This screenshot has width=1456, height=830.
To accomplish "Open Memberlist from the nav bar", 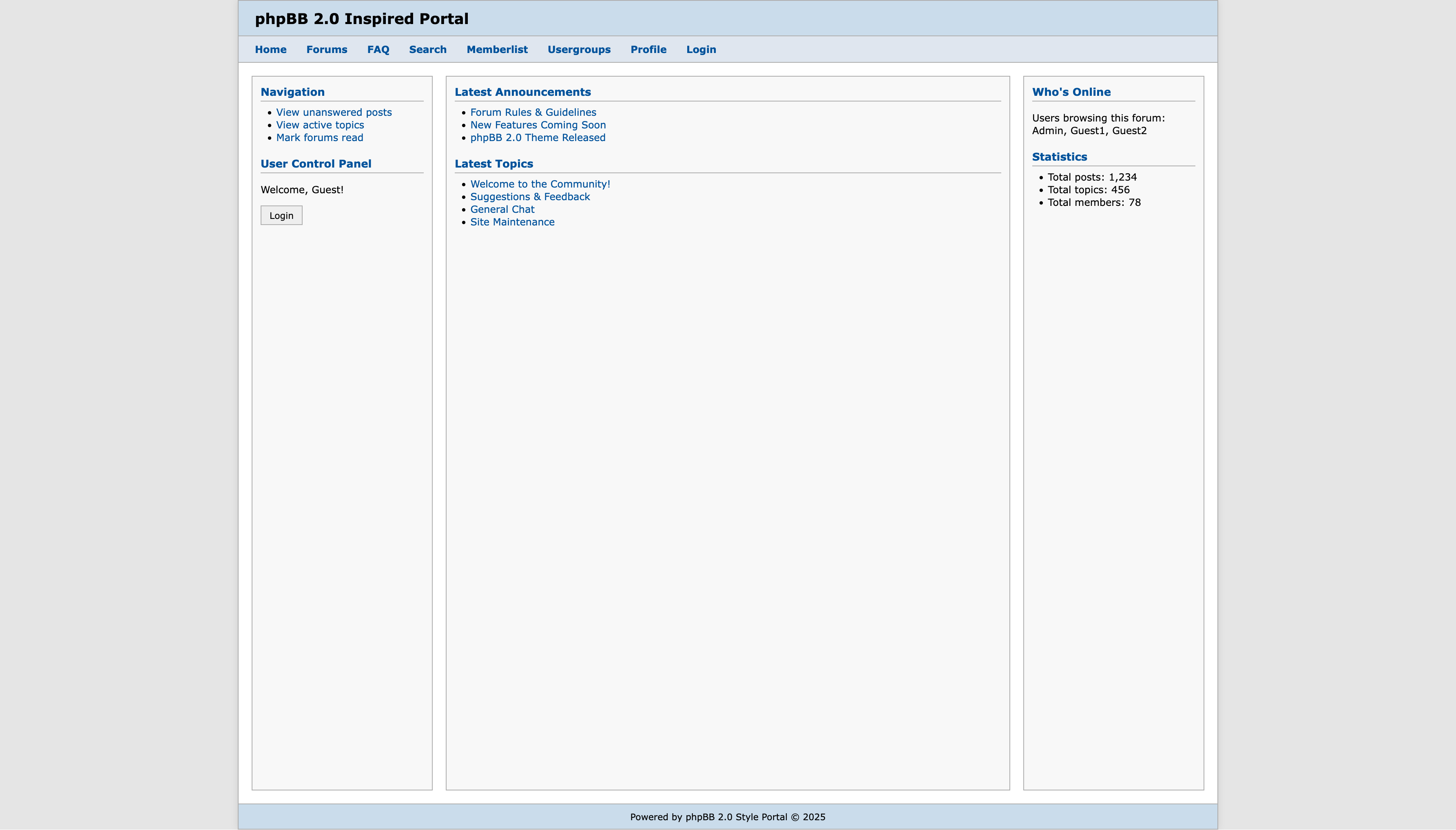I will [497, 50].
